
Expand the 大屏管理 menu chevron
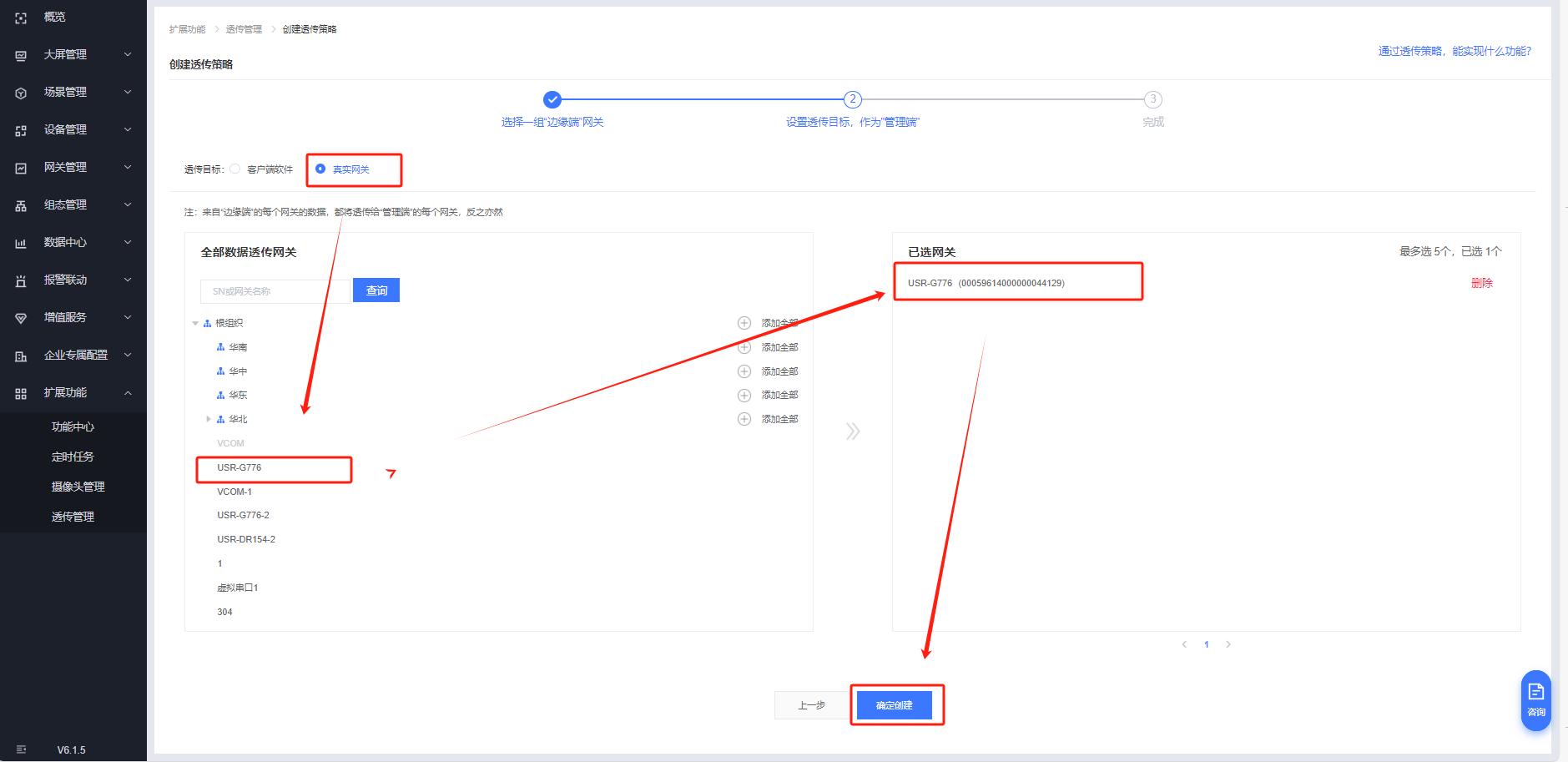coord(128,54)
